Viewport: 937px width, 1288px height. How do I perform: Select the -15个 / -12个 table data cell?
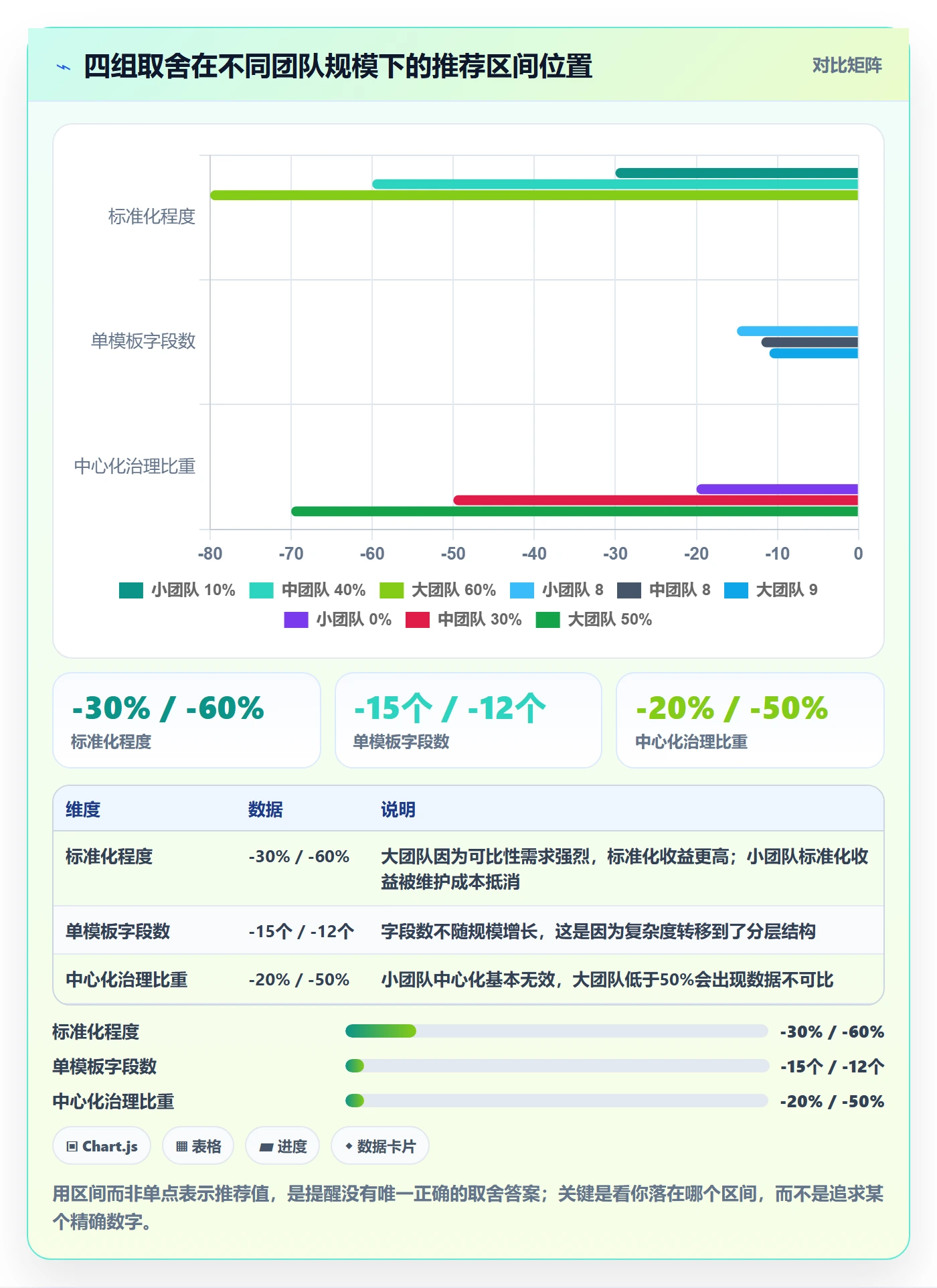[x=301, y=931]
